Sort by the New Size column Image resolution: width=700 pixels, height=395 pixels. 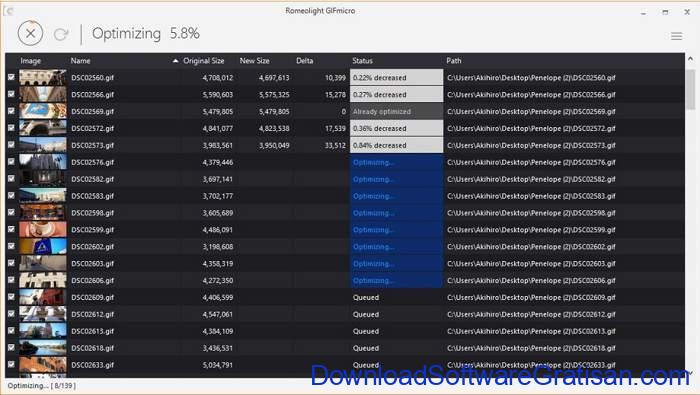coord(254,61)
